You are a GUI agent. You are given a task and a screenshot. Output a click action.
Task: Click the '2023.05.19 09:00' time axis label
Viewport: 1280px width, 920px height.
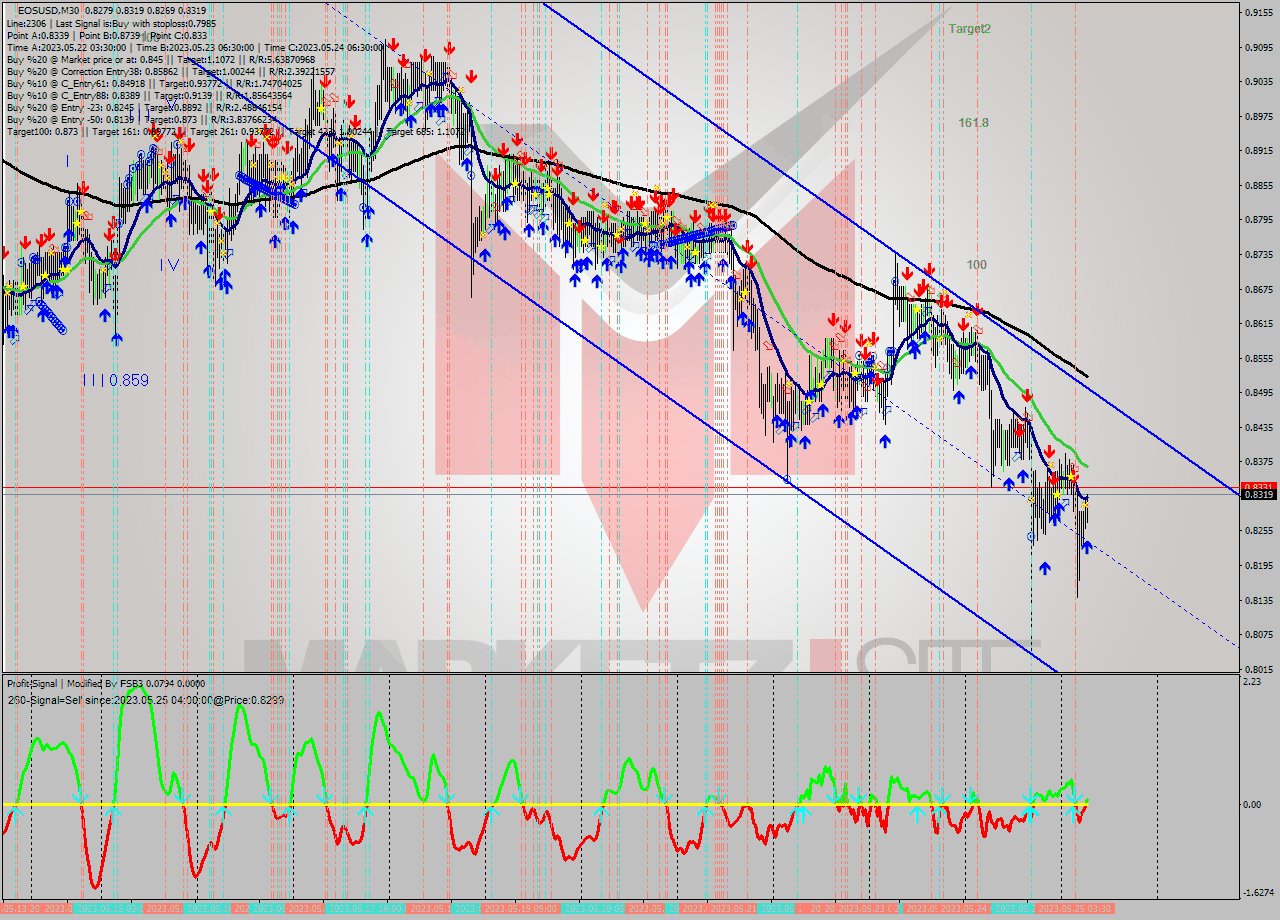(x=520, y=909)
